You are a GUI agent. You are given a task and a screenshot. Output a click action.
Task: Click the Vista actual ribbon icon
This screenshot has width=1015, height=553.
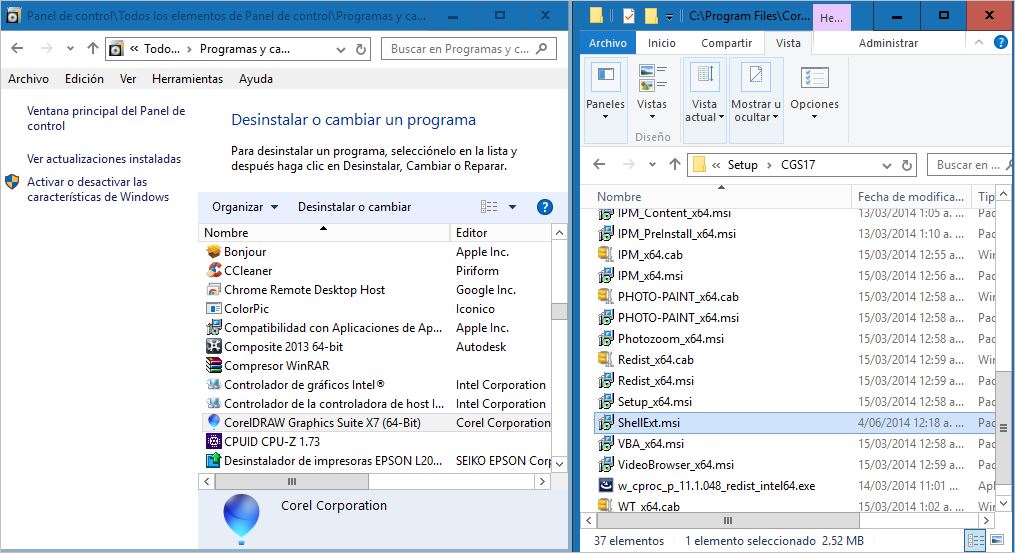[x=704, y=77]
